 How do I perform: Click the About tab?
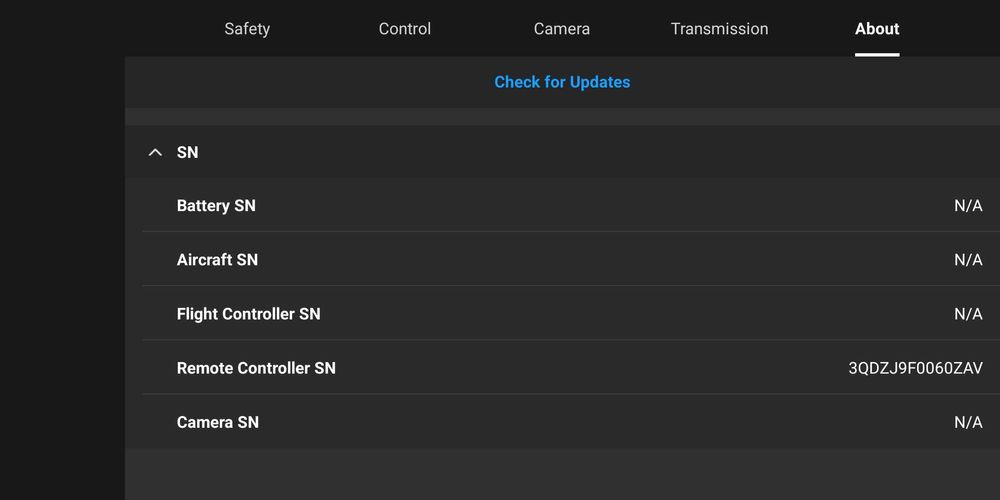point(877,29)
